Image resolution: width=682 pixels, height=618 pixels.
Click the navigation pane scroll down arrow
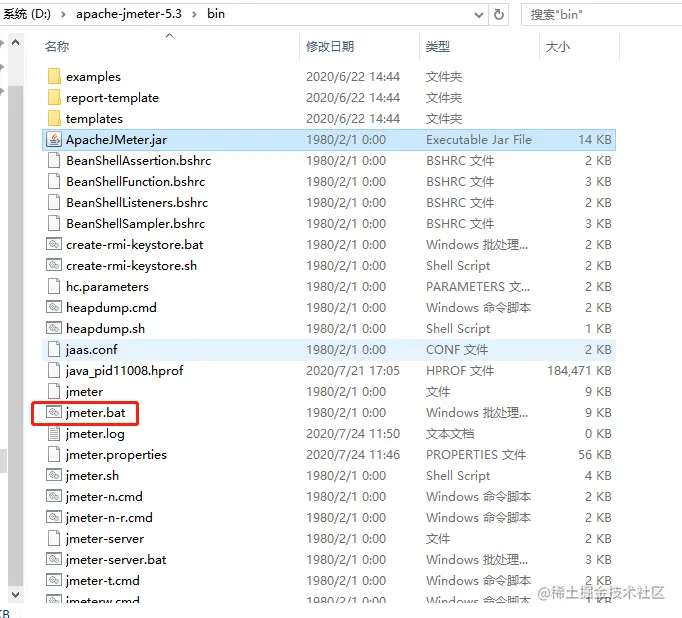coord(16,595)
